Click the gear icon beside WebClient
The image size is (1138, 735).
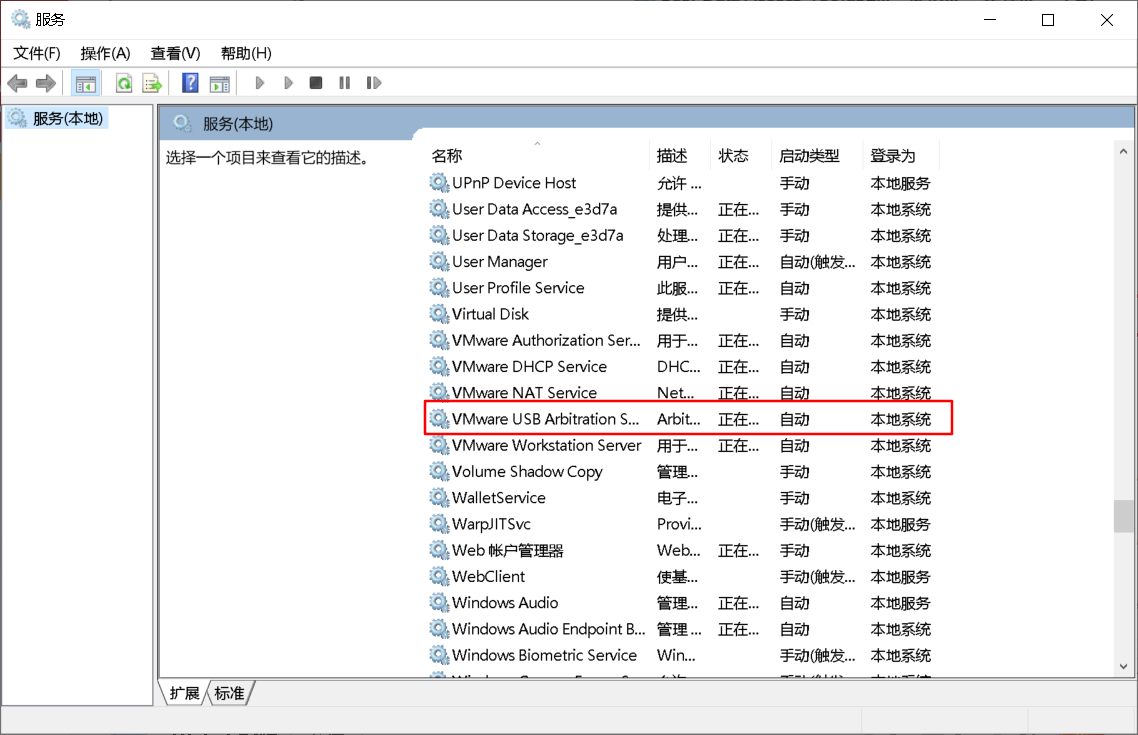coord(439,576)
